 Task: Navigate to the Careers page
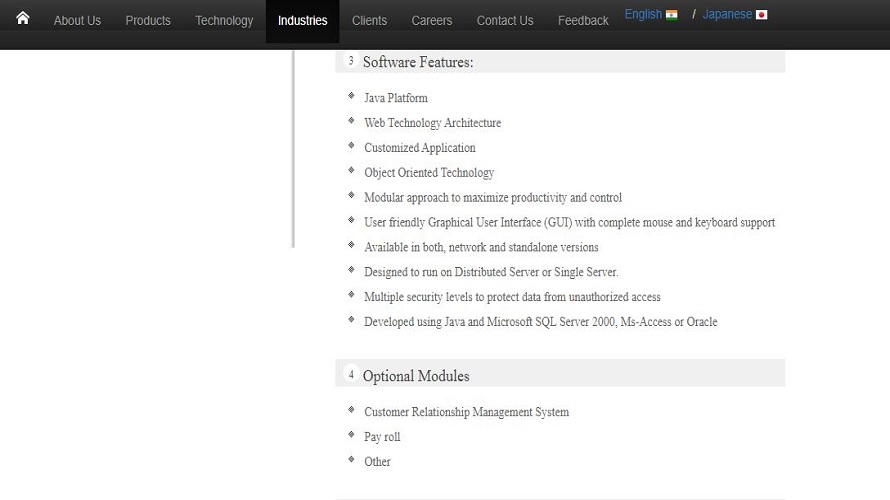pos(432,20)
